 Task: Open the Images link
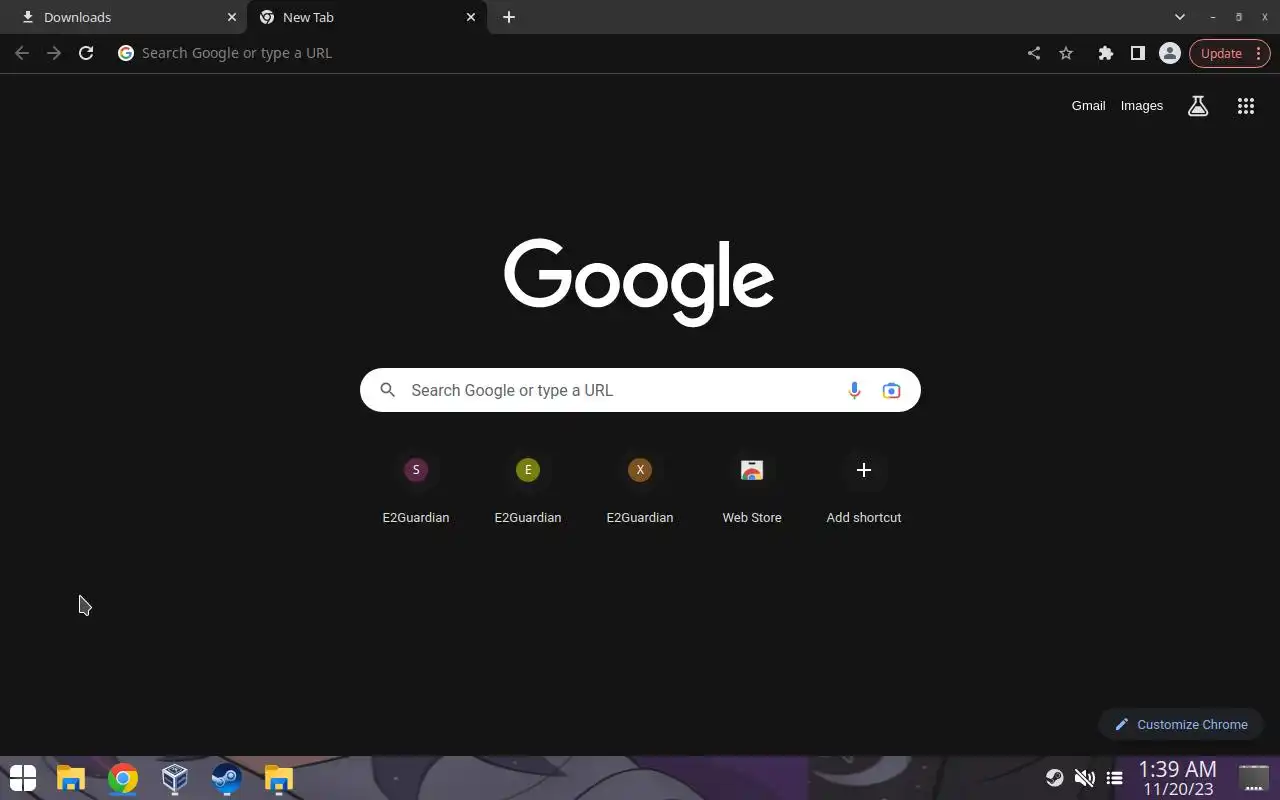1142,106
